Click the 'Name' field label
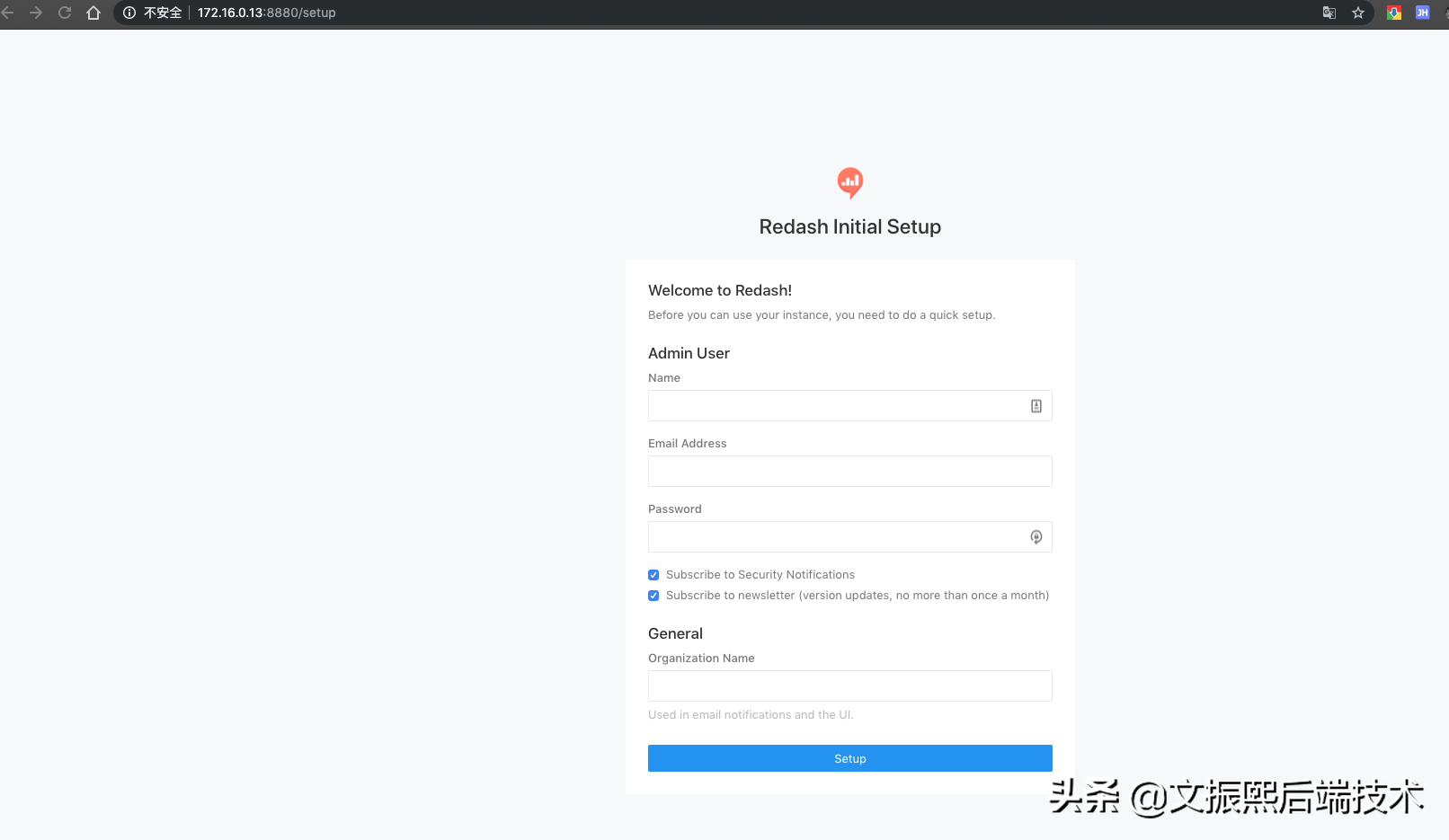Image resolution: width=1449 pixels, height=840 pixels. point(664,378)
